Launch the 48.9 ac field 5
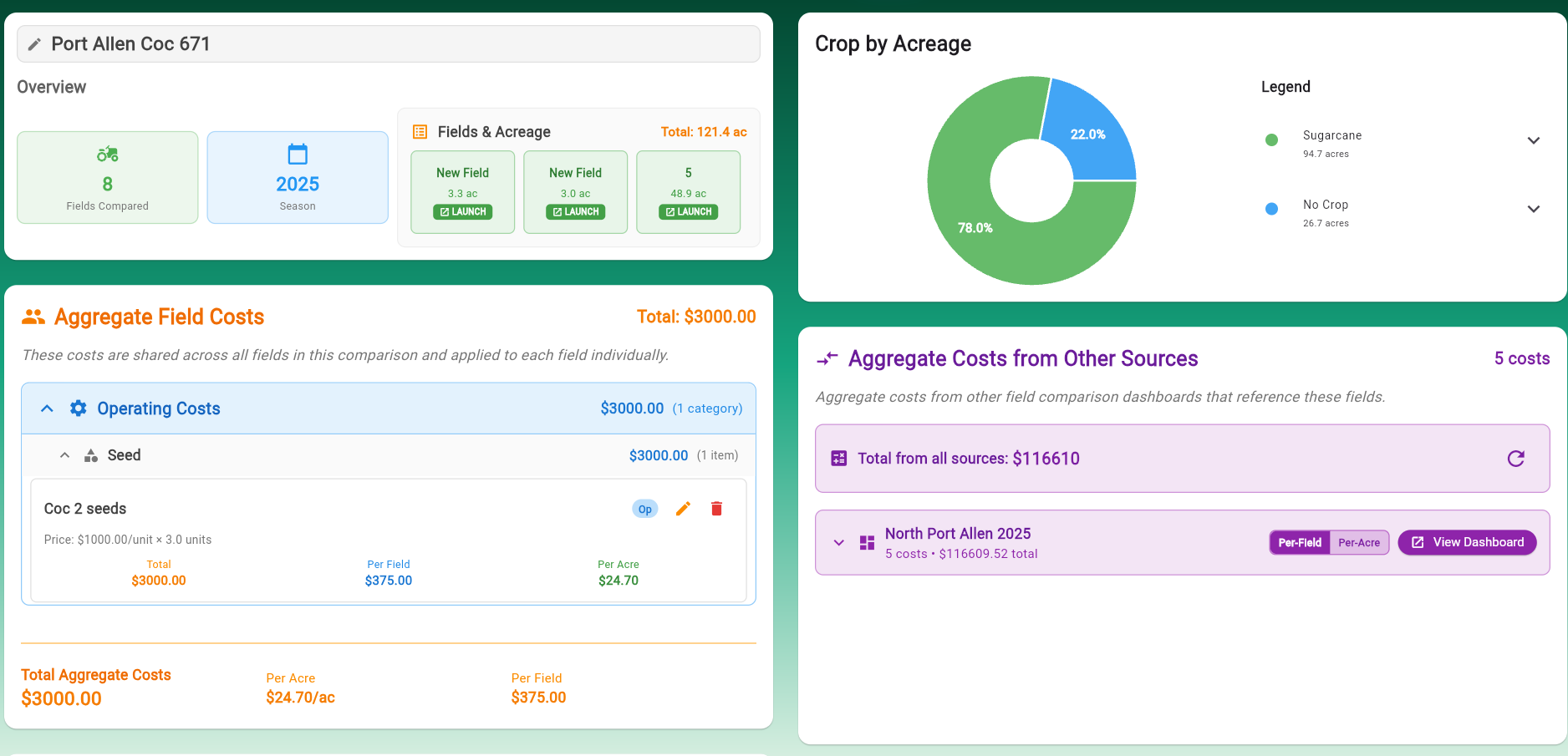Viewport: 1568px width, 756px height. coord(688,212)
